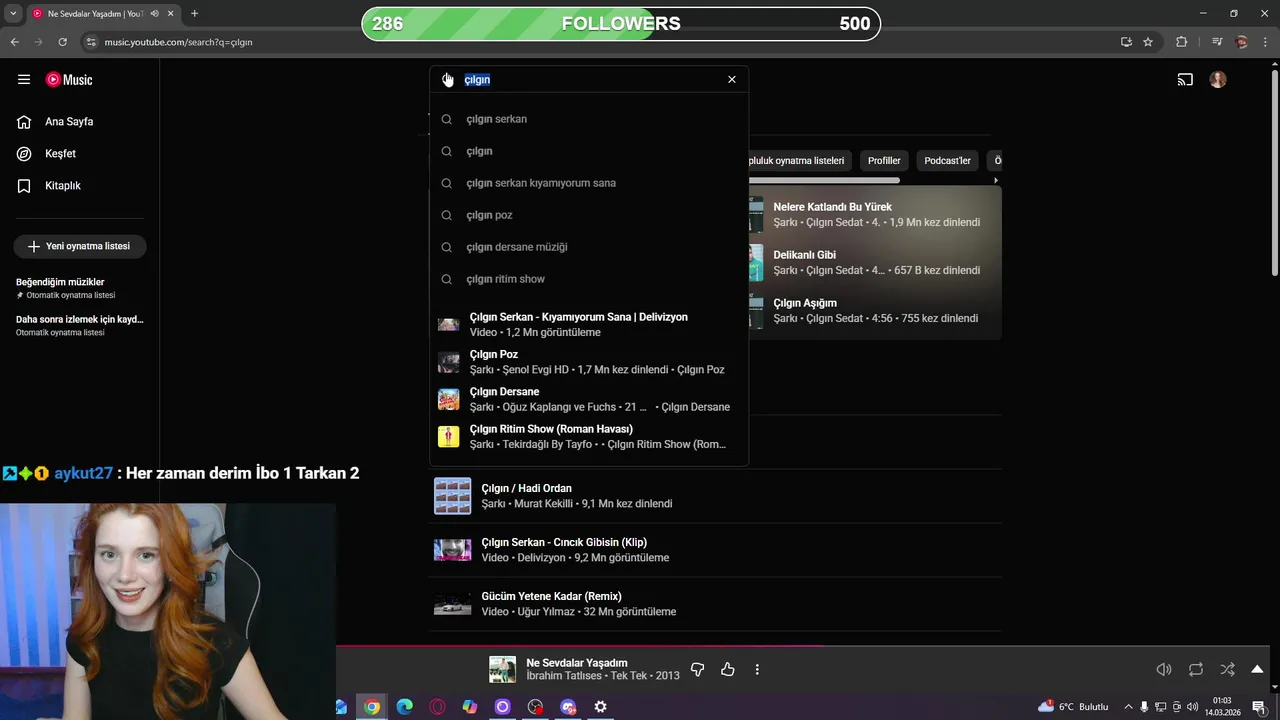Select suggestion çılgın serkan

tap(589, 119)
